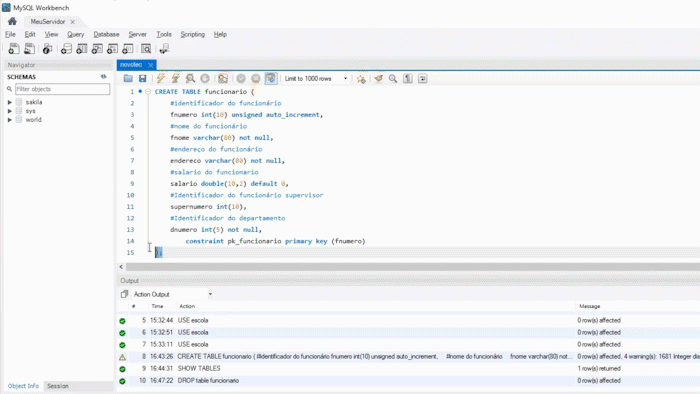
Task: Save current statement as snippet (star icon)
Action: click(361, 79)
